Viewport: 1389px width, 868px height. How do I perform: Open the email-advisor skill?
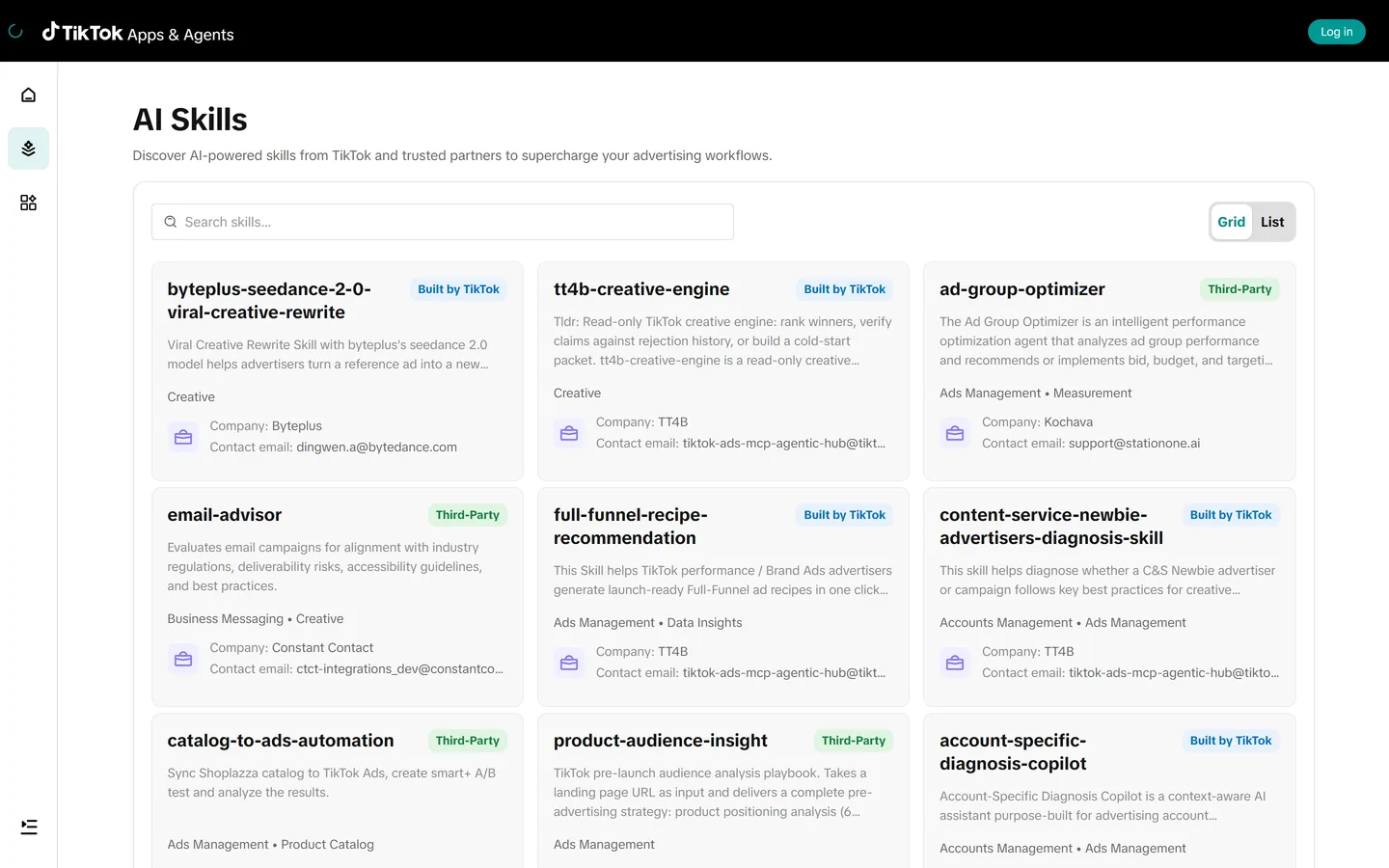[225, 515]
